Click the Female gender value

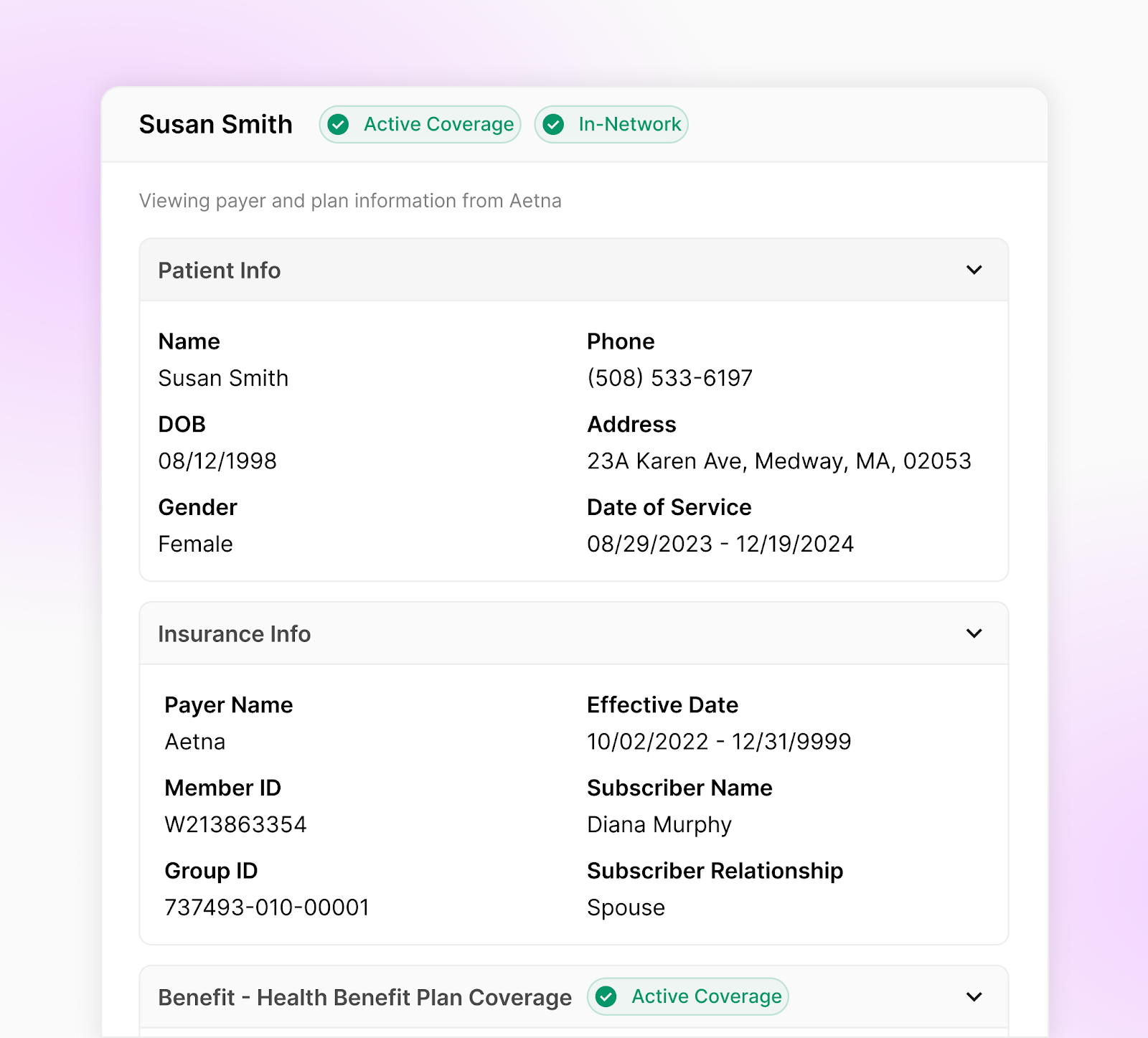pos(195,544)
